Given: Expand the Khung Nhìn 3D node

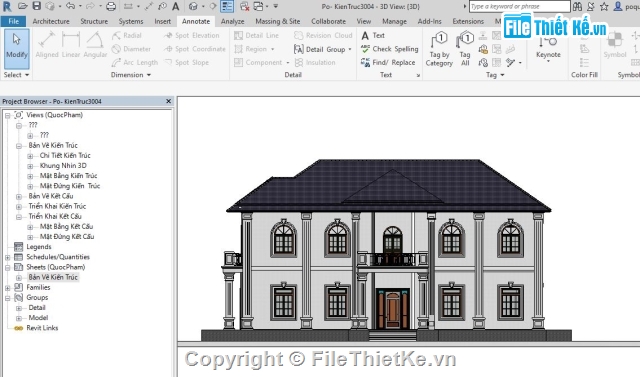Looking at the screenshot, I should pyautogui.click(x=30, y=166).
